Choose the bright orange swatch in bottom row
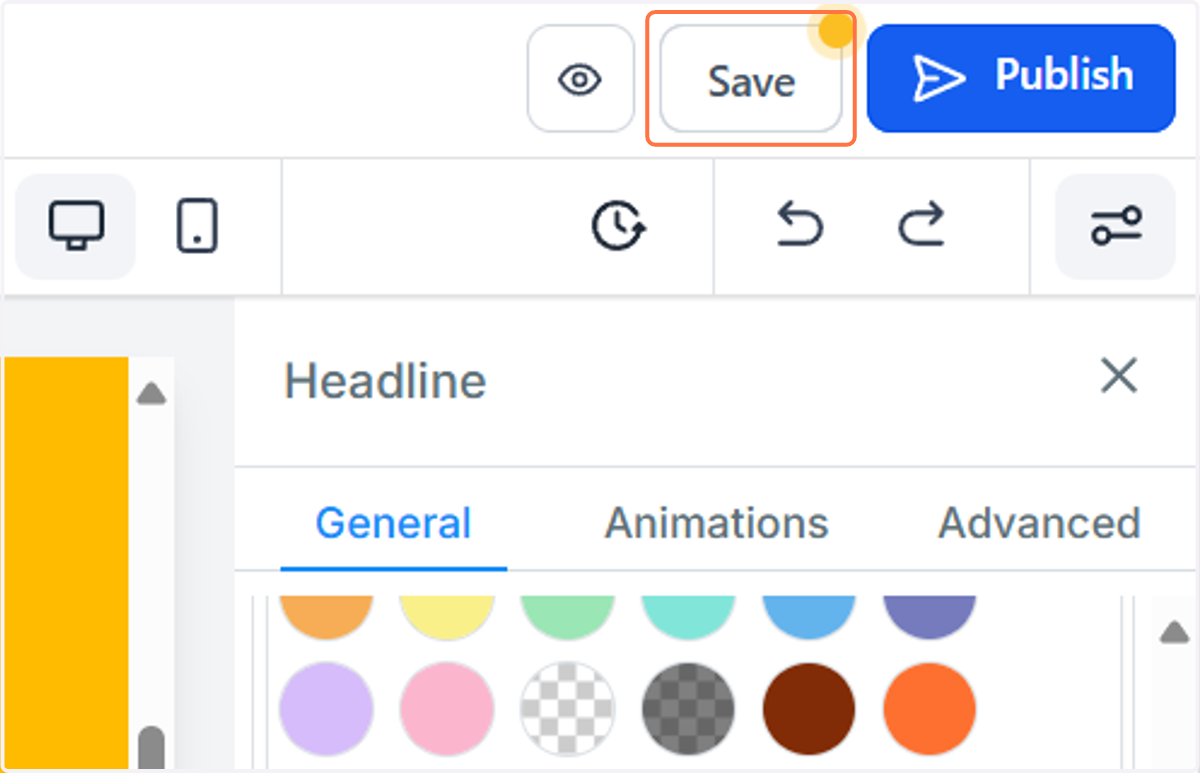 (x=930, y=709)
